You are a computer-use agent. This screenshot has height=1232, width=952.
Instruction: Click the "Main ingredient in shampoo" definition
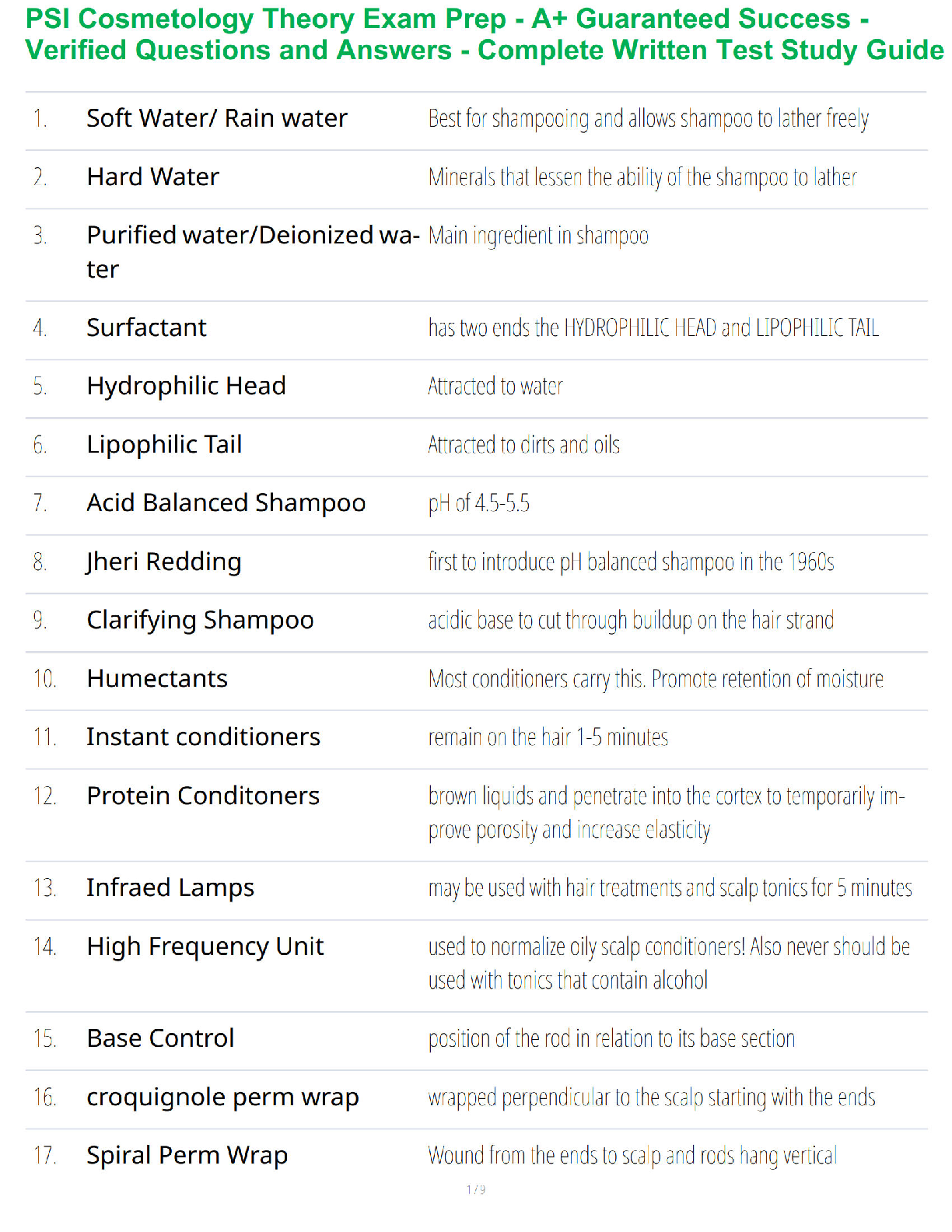pos(538,236)
